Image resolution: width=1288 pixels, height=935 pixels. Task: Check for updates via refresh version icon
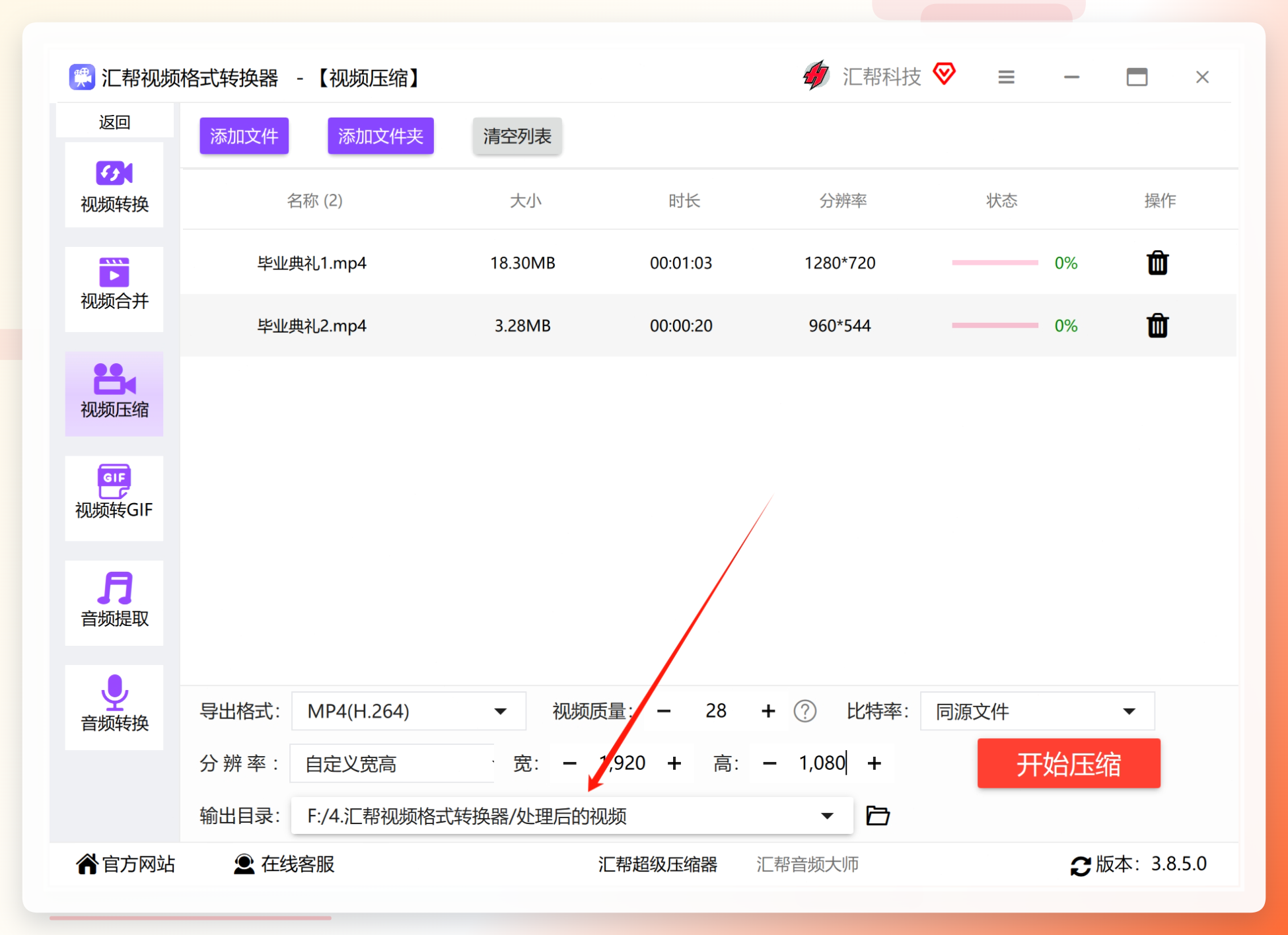point(1080,865)
